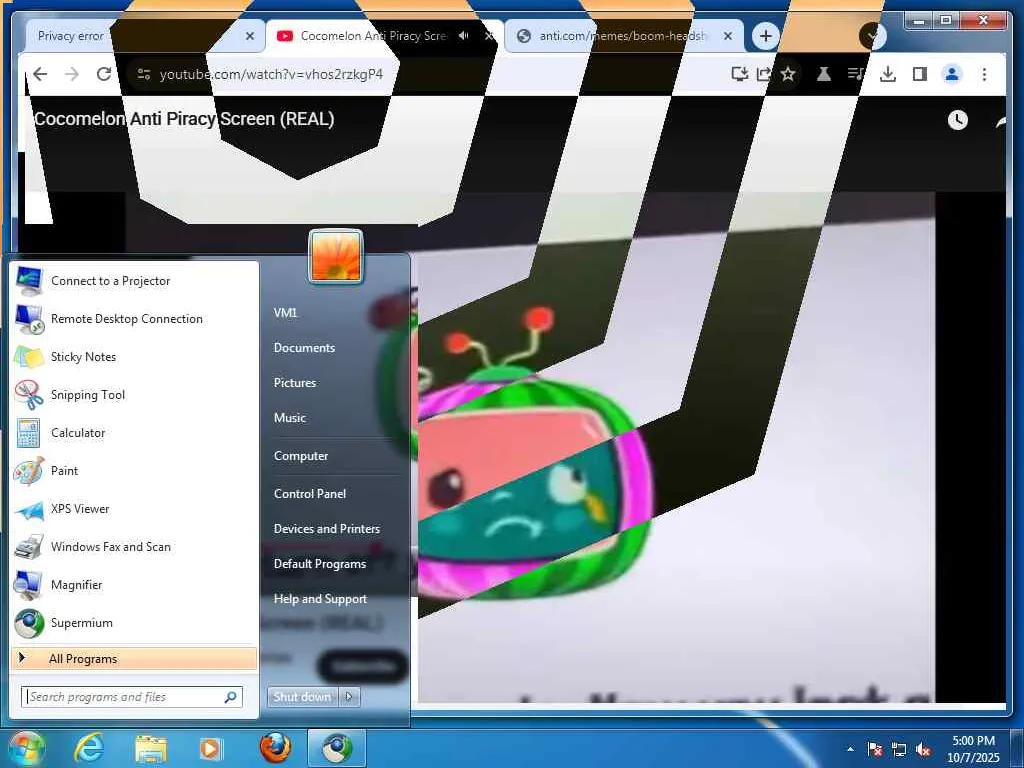
Task: Open Control Panel
Action: pos(310,494)
